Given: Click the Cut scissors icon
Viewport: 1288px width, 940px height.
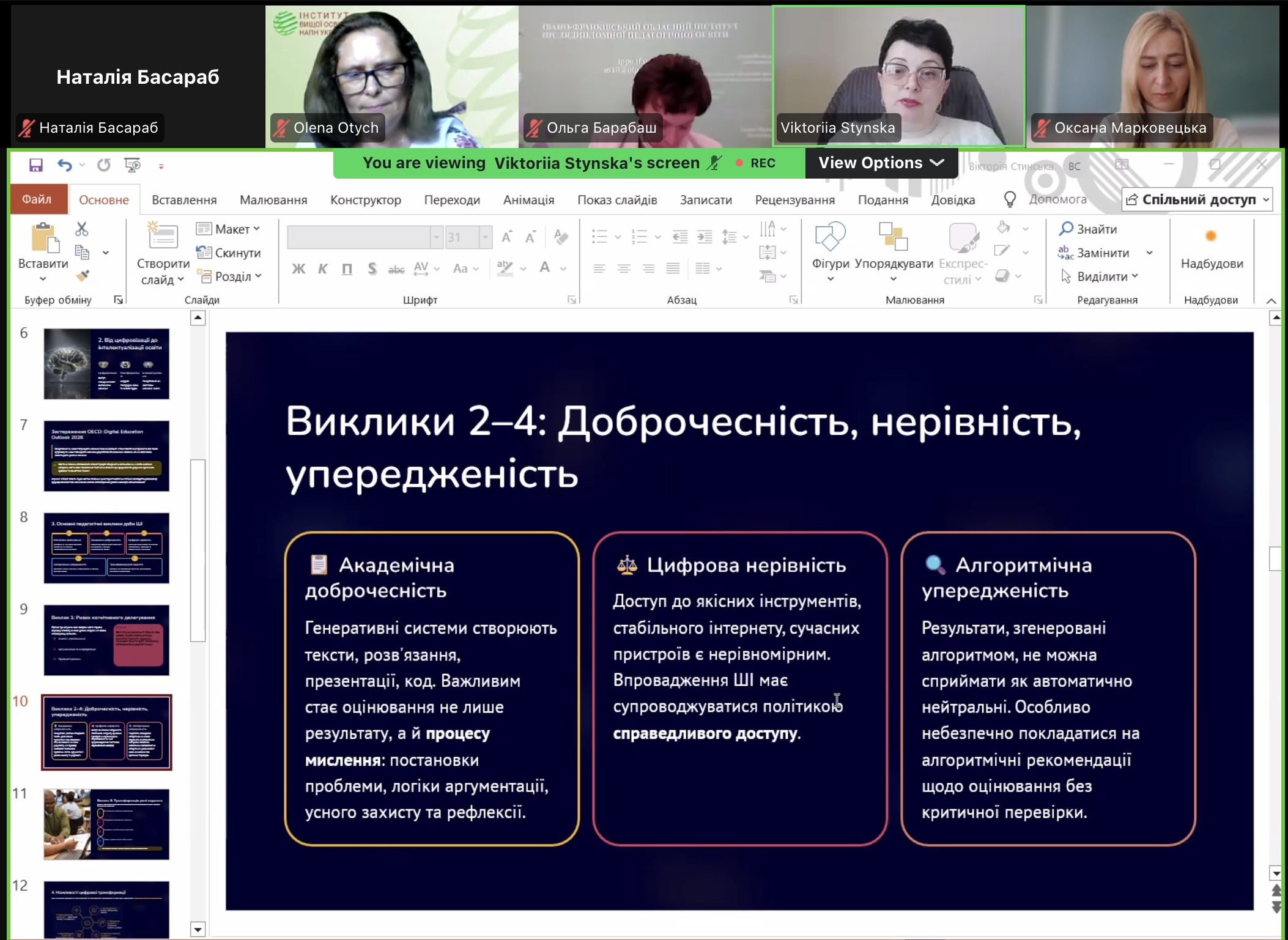Looking at the screenshot, I should 82,229.
